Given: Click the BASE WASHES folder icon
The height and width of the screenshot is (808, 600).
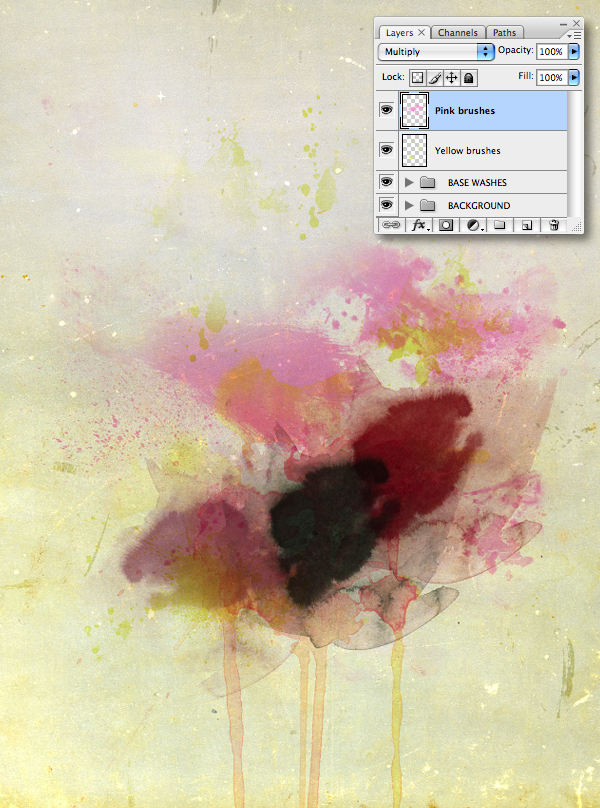Looking at the screenshot, I should (427, 182).
